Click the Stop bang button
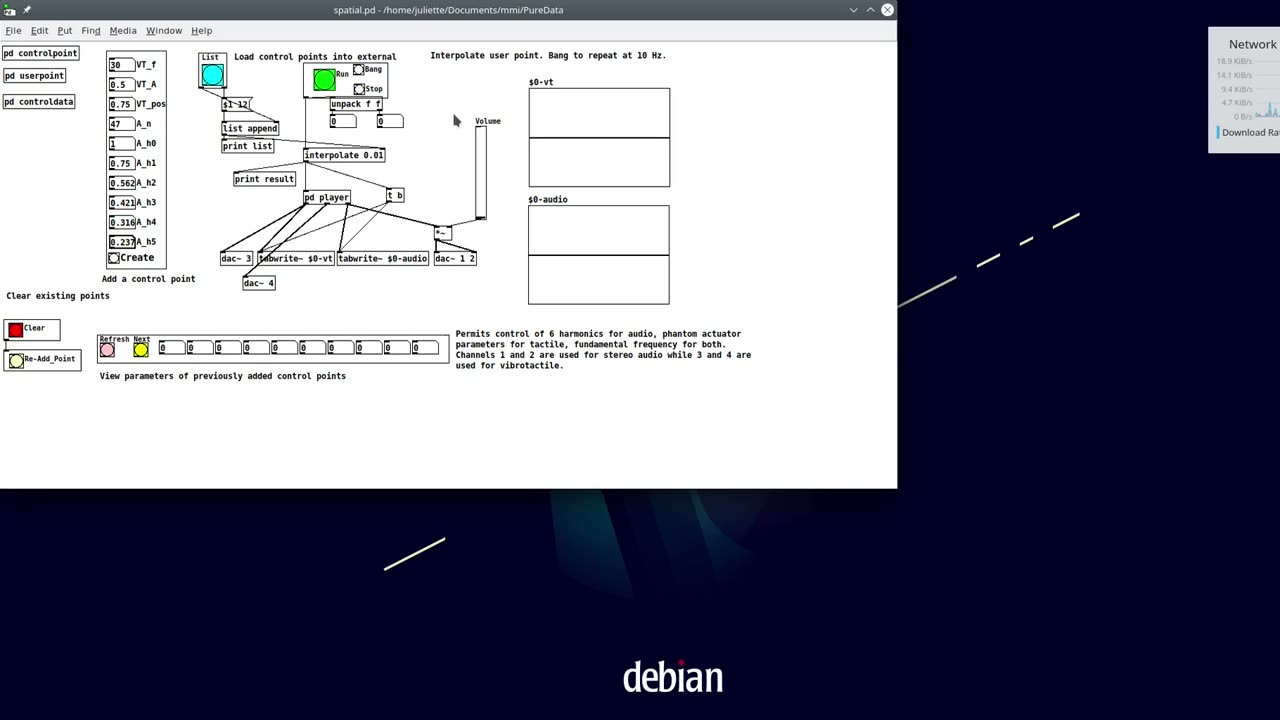 click(x=359, y=89)
